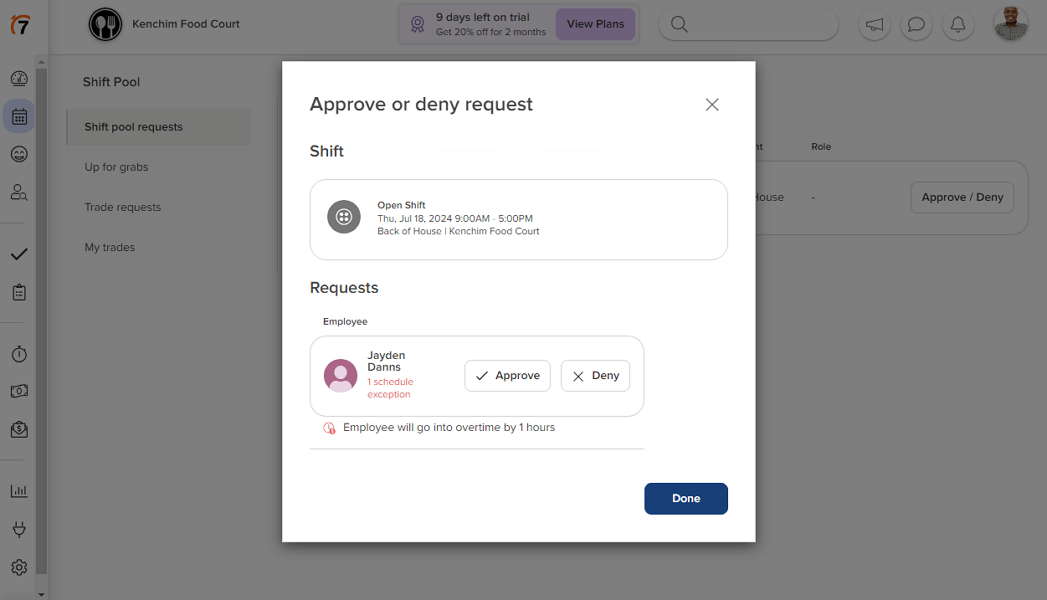Open the Schedule calendar icon in sidebar
This screenshot has width=1047, height=600.
coord(19,116)
